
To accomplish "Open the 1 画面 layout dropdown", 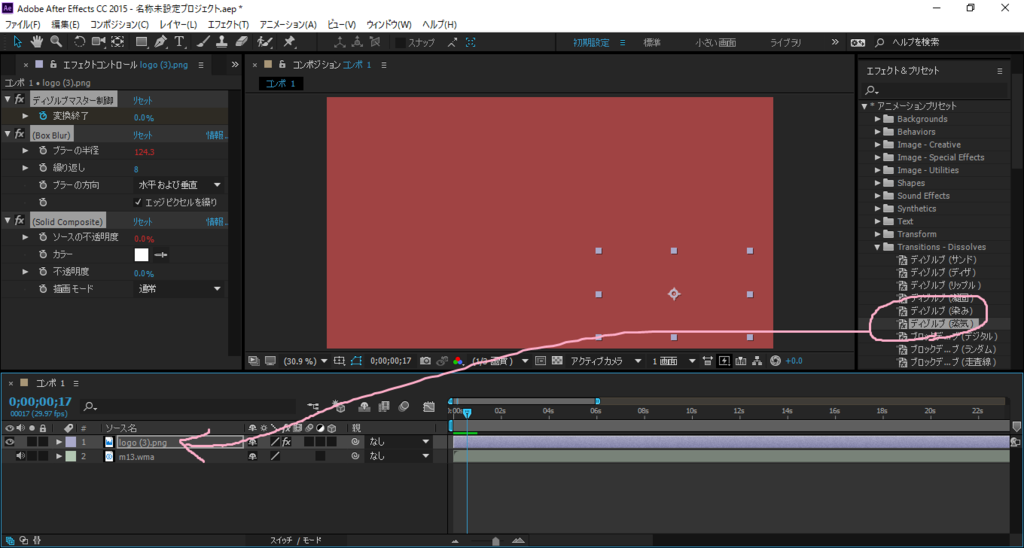I will tap(673, 361).
